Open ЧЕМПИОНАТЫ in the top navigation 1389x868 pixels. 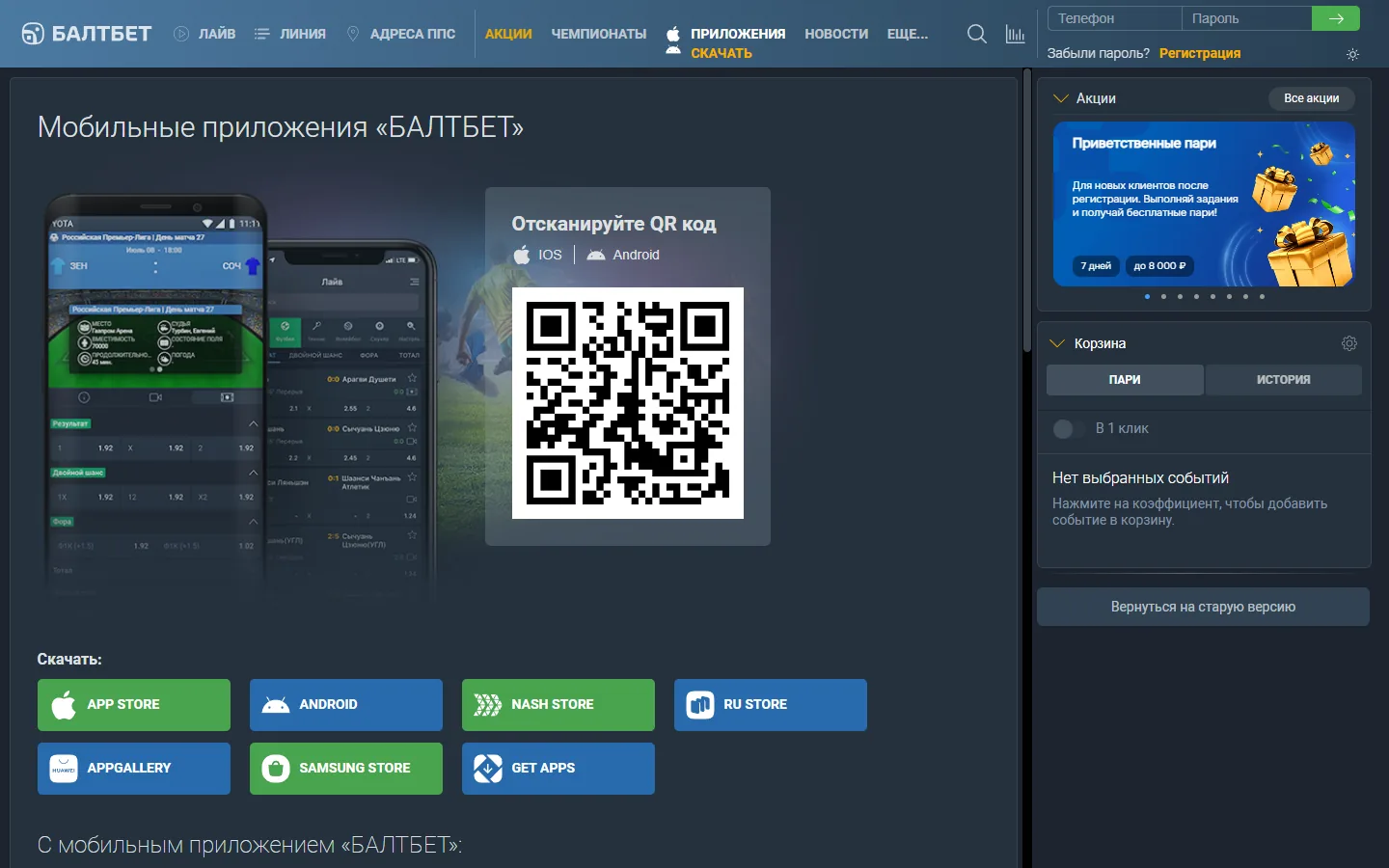pos(599,34)
